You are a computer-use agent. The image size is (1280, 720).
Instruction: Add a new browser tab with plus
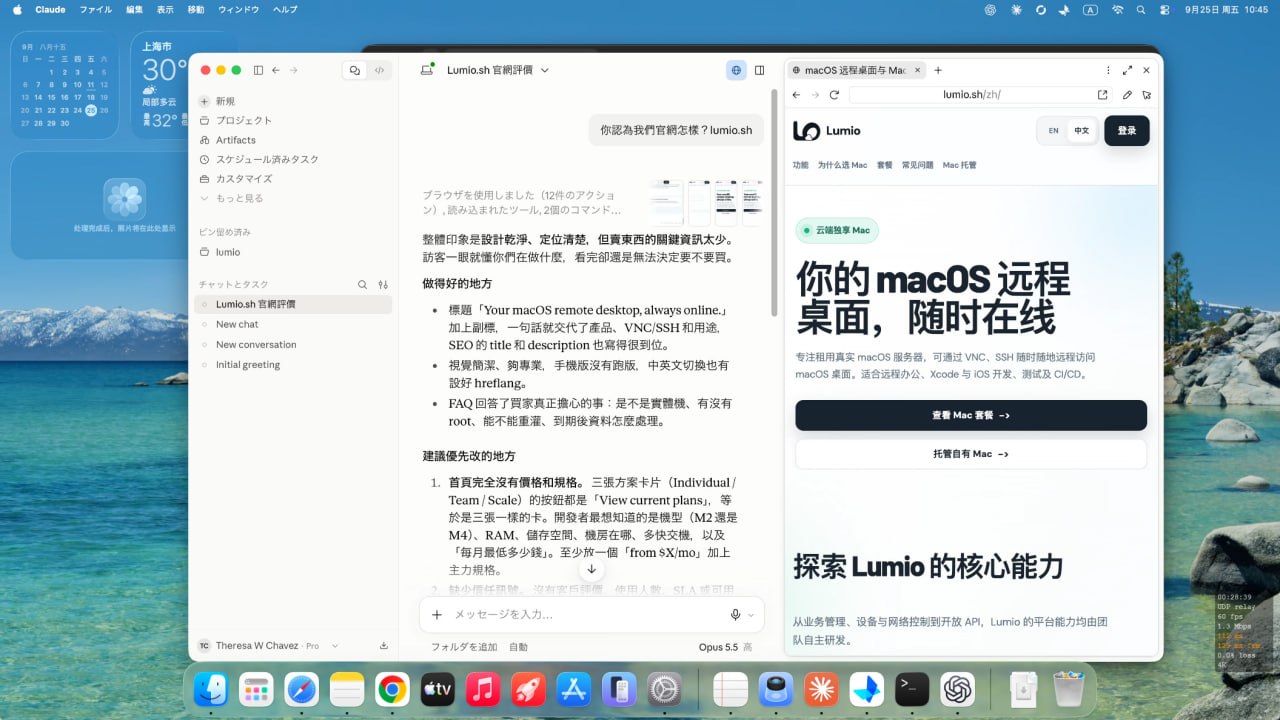point(938,70)
